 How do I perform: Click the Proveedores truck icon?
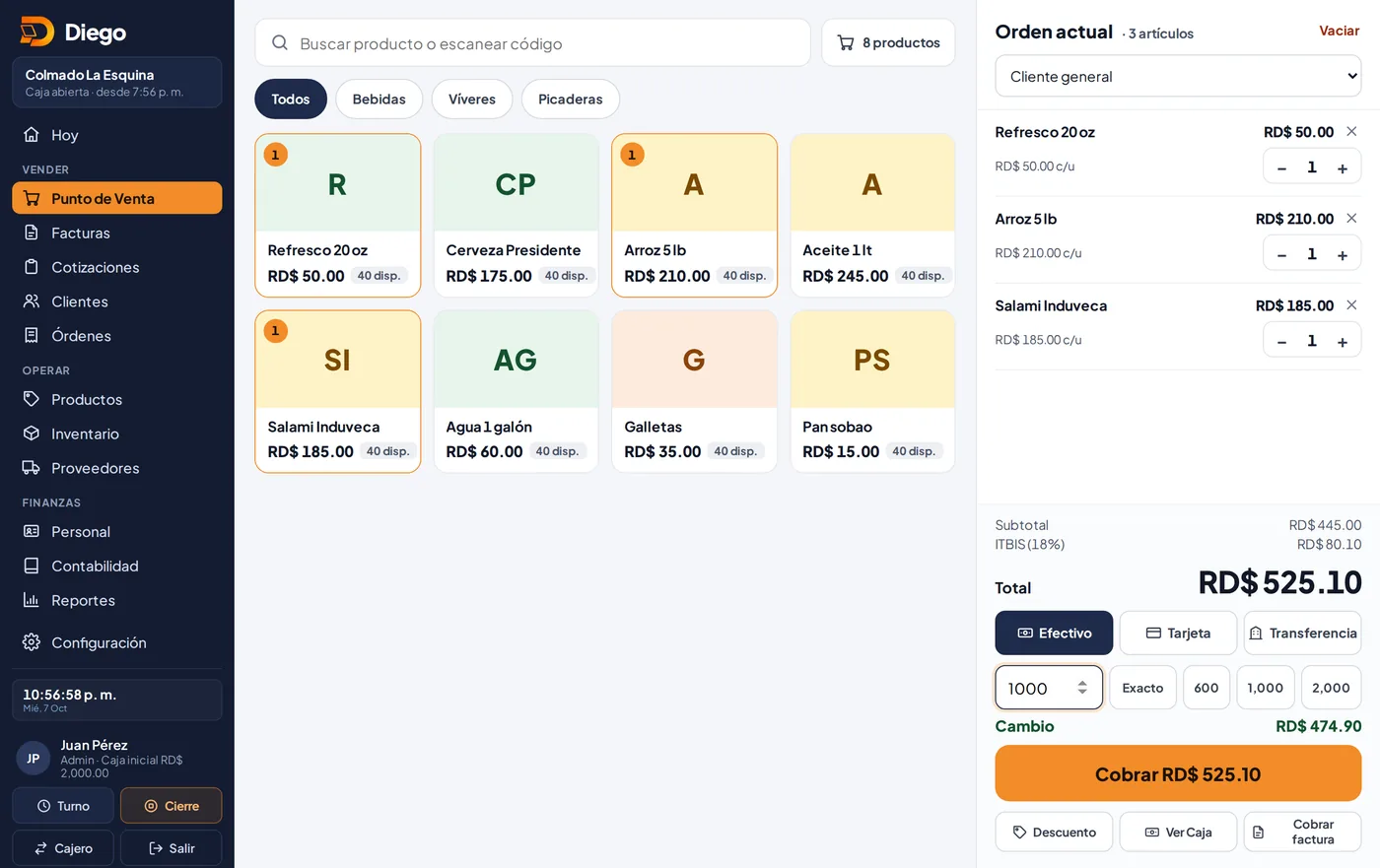click(32, 468)
